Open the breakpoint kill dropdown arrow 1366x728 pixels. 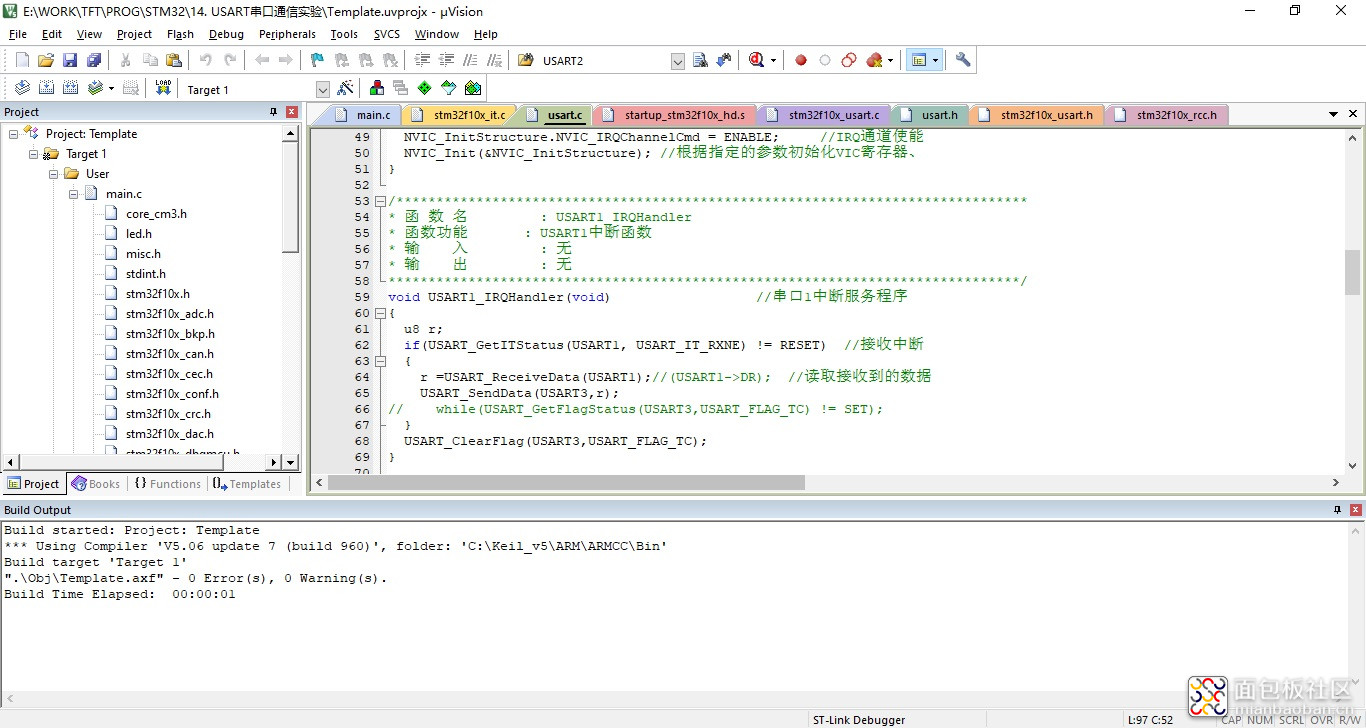click(x=890, y=61)
